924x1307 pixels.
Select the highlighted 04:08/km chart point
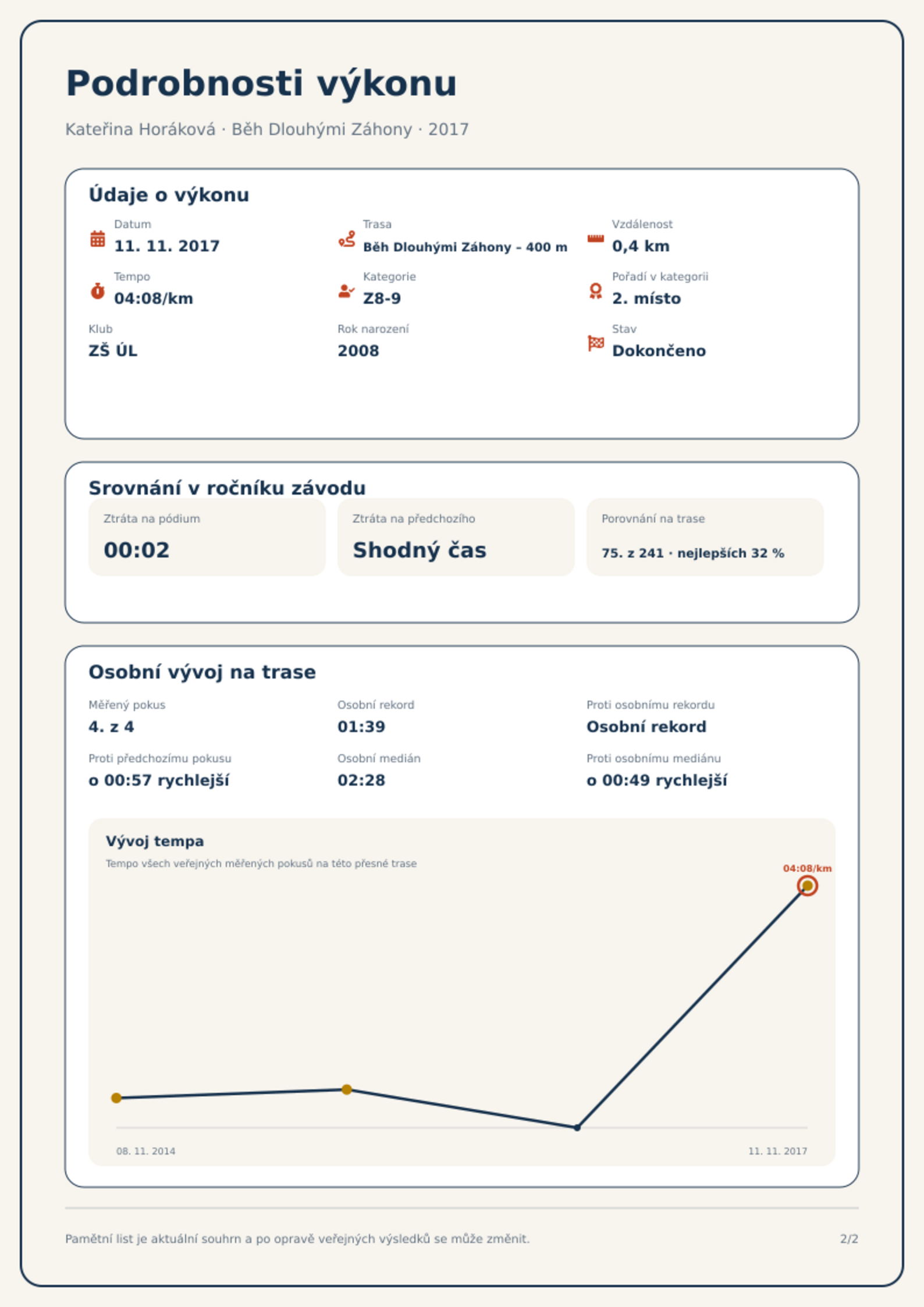click(x=807, y=886)
